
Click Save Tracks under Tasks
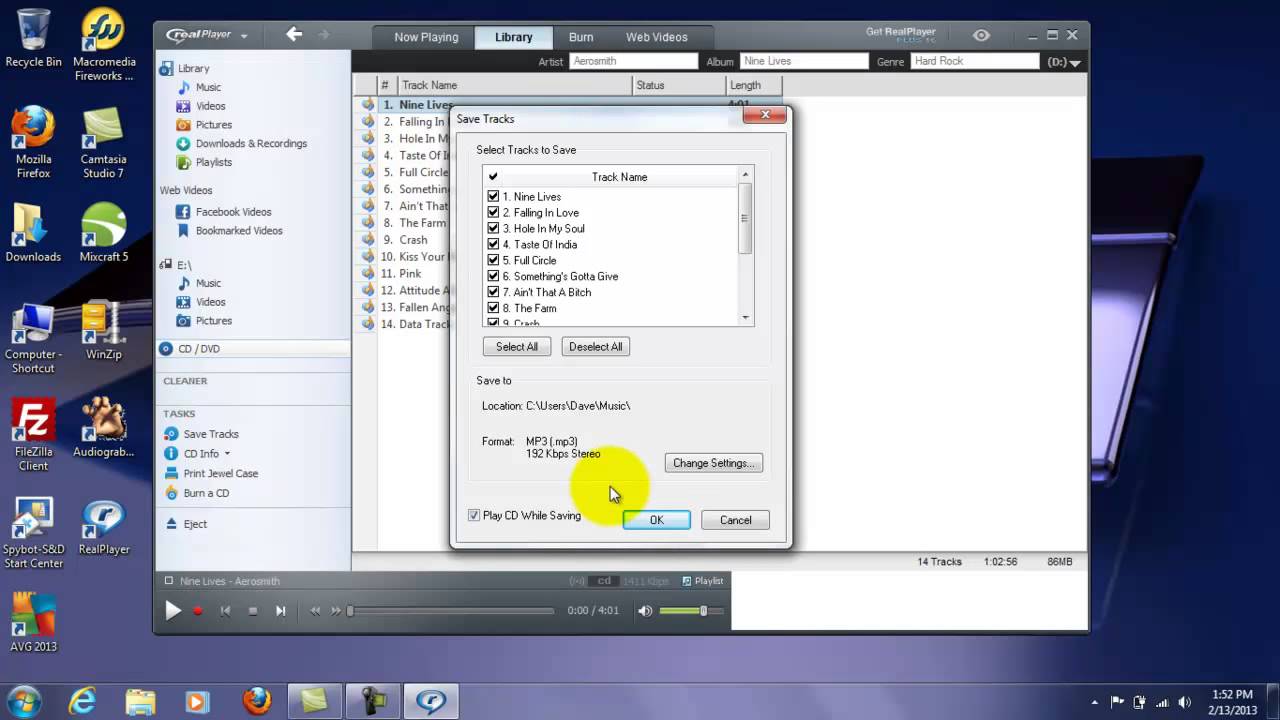211,434
